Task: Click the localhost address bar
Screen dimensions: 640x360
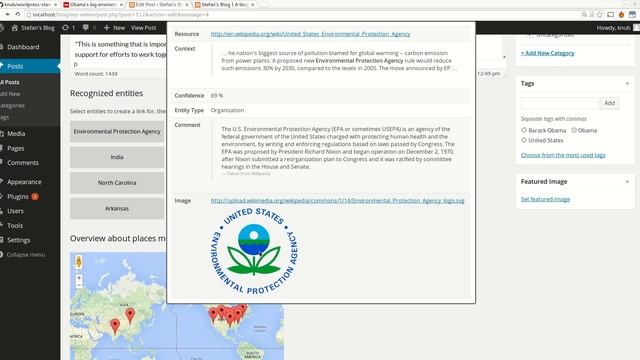Action: click(x=302, y=15)
